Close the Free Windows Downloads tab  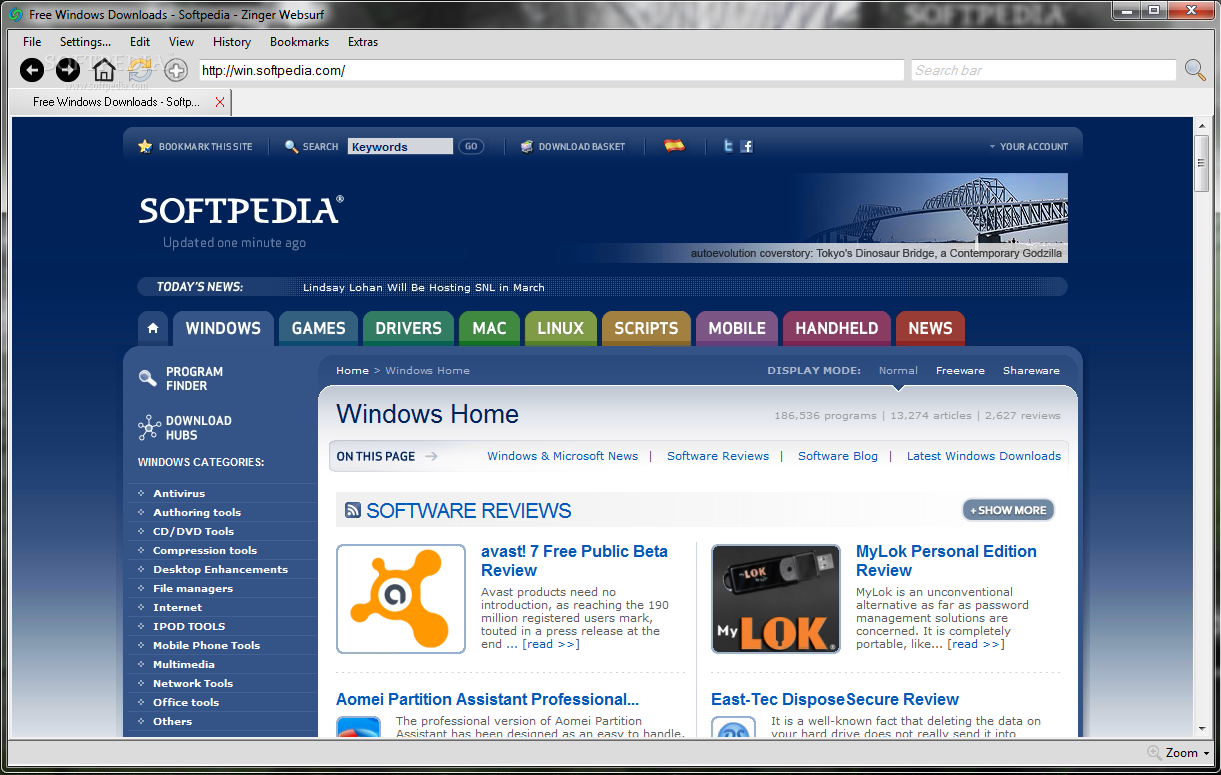pyautogui.click(x=220, y=102)
